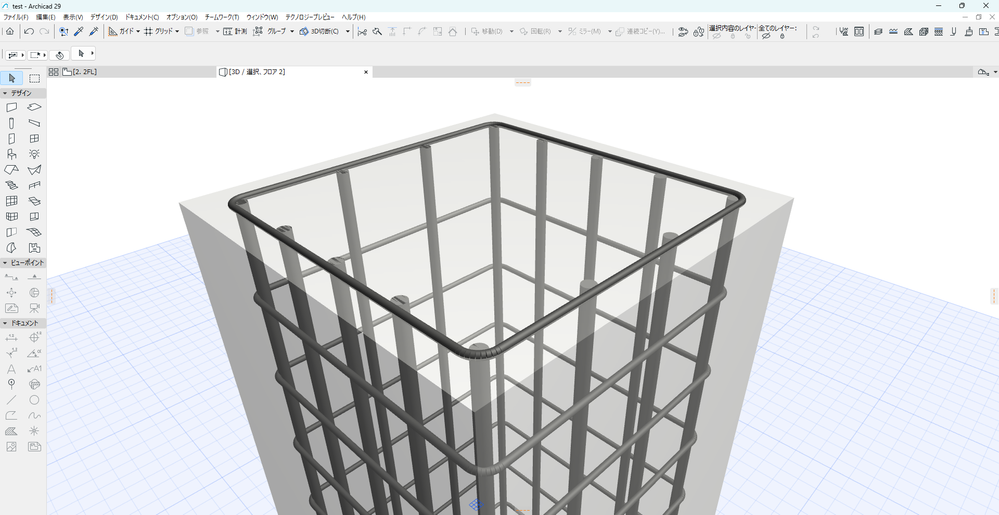Select the Fill tool
This screenshot has width=999, height=515.
[x=11, y=432]
